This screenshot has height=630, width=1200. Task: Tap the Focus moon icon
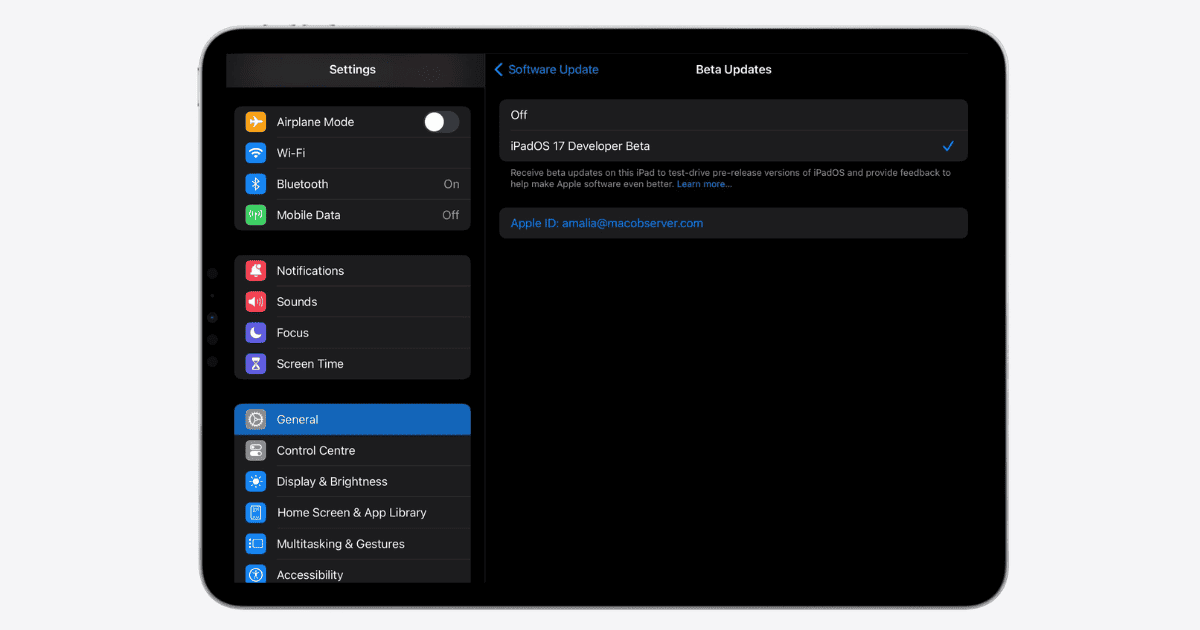coord(256,333)
